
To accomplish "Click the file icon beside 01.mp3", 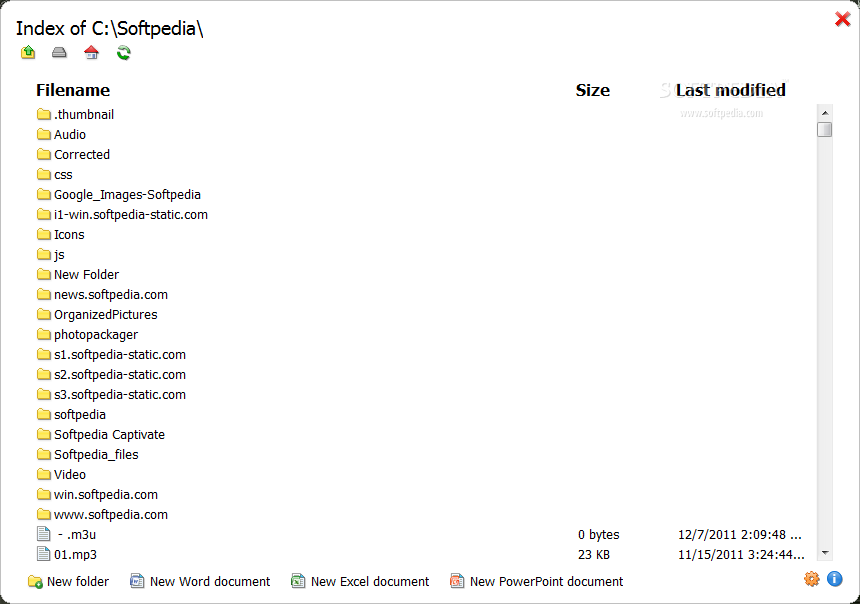I will point(43,555).
